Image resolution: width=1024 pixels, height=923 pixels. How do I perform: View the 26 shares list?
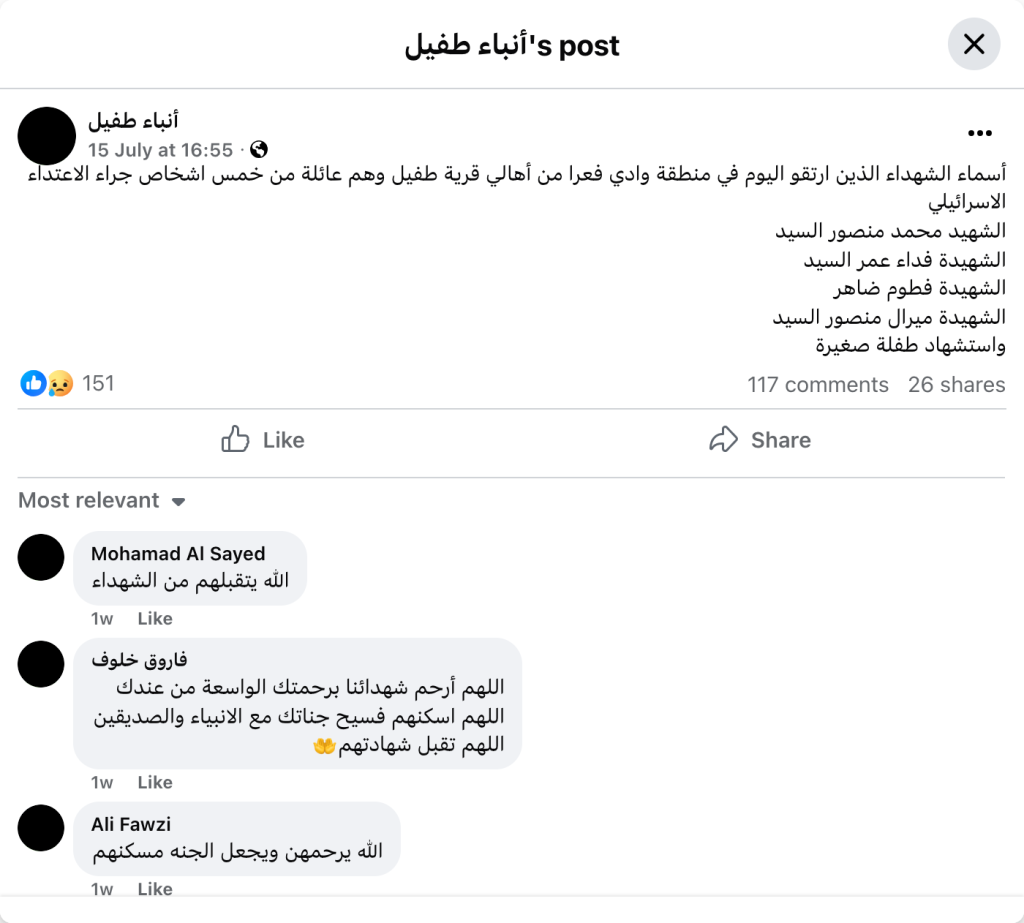coord(956,385)
